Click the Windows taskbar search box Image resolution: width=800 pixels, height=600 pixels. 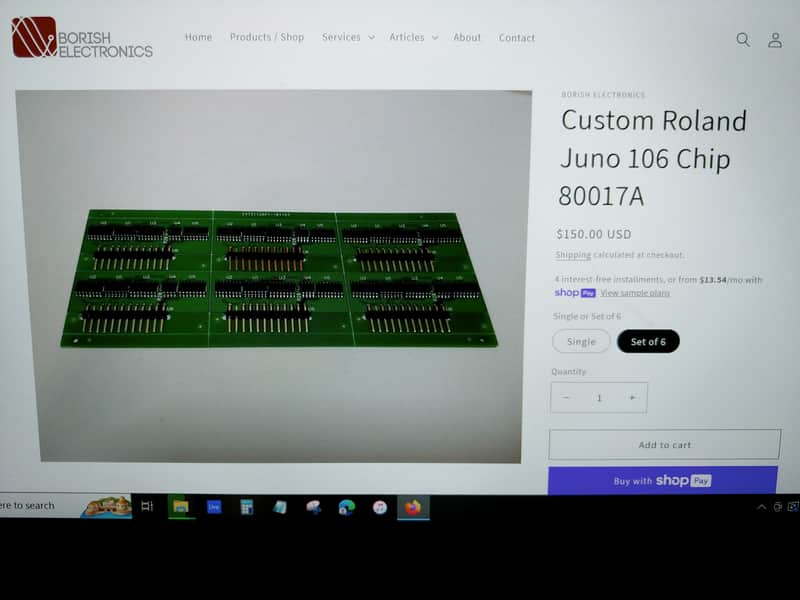click(65, 505)
